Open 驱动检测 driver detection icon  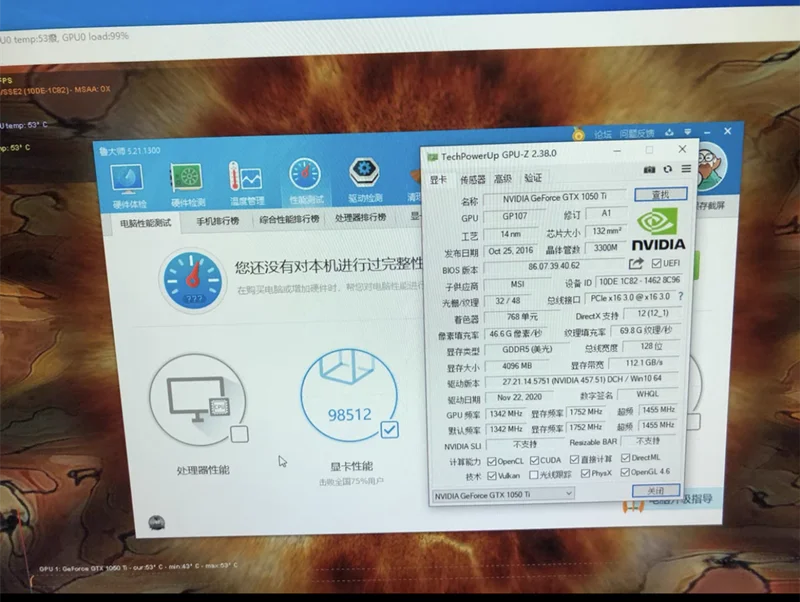pyautogui.click(x=364, y=180)
